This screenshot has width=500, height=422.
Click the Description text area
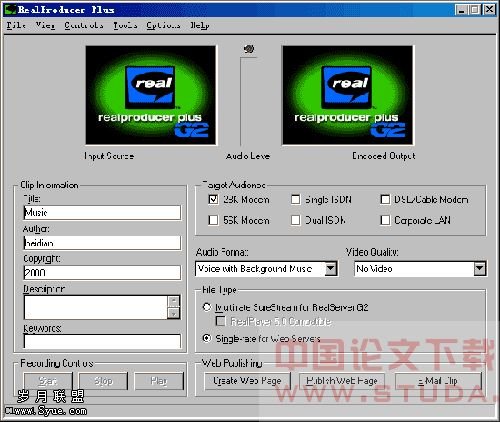[x=95, y=307]
